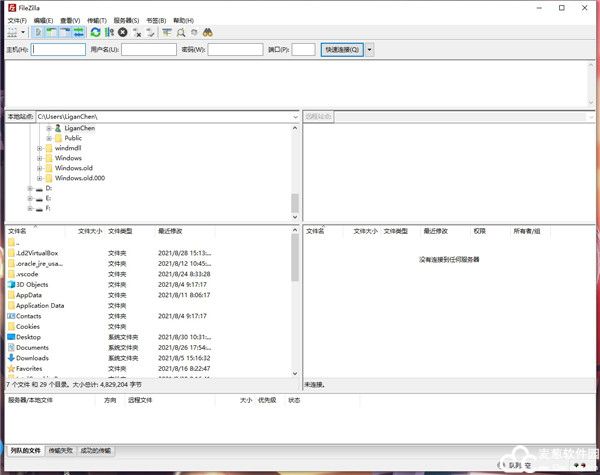600x475 pixels.
Task: Open the quick connect history dropdown arrow
Action: pos(370,49)
